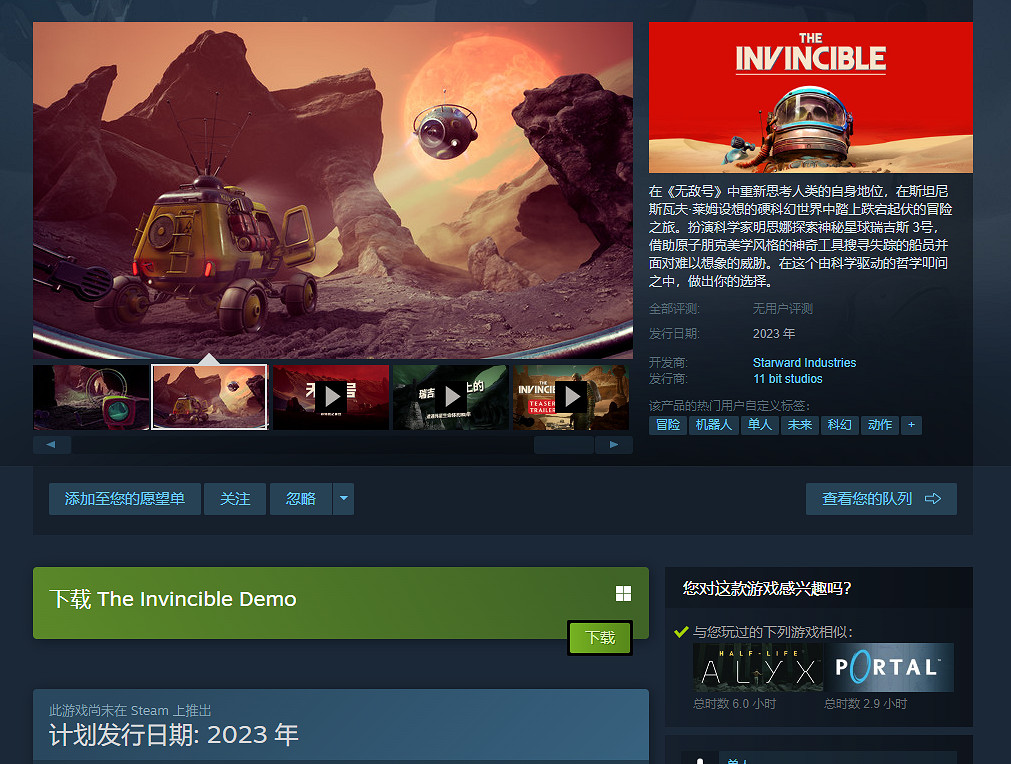The width and height of the screenshot is (1011, 764).
Task: Click the Half-Life: Alyx capsule image
Action: [757, 667]
